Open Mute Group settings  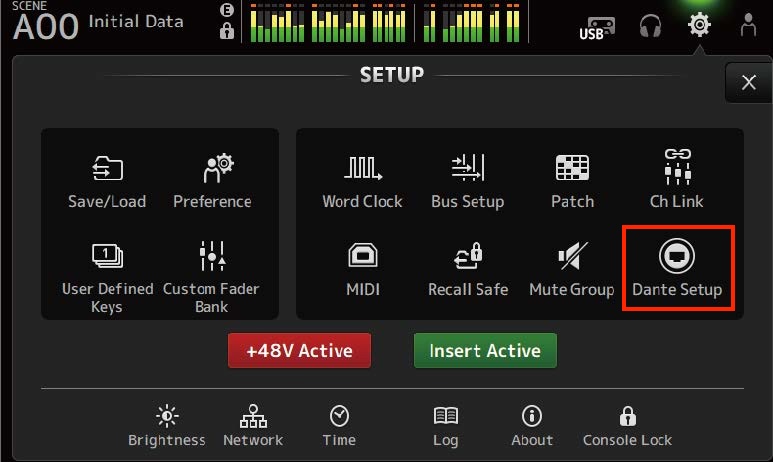572,269
